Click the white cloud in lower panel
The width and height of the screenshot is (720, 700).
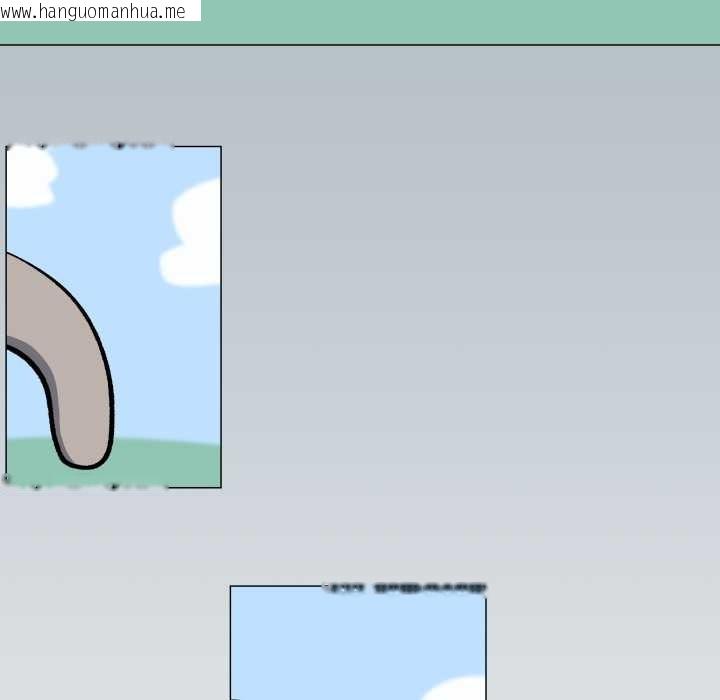click(x=458, y=690)
